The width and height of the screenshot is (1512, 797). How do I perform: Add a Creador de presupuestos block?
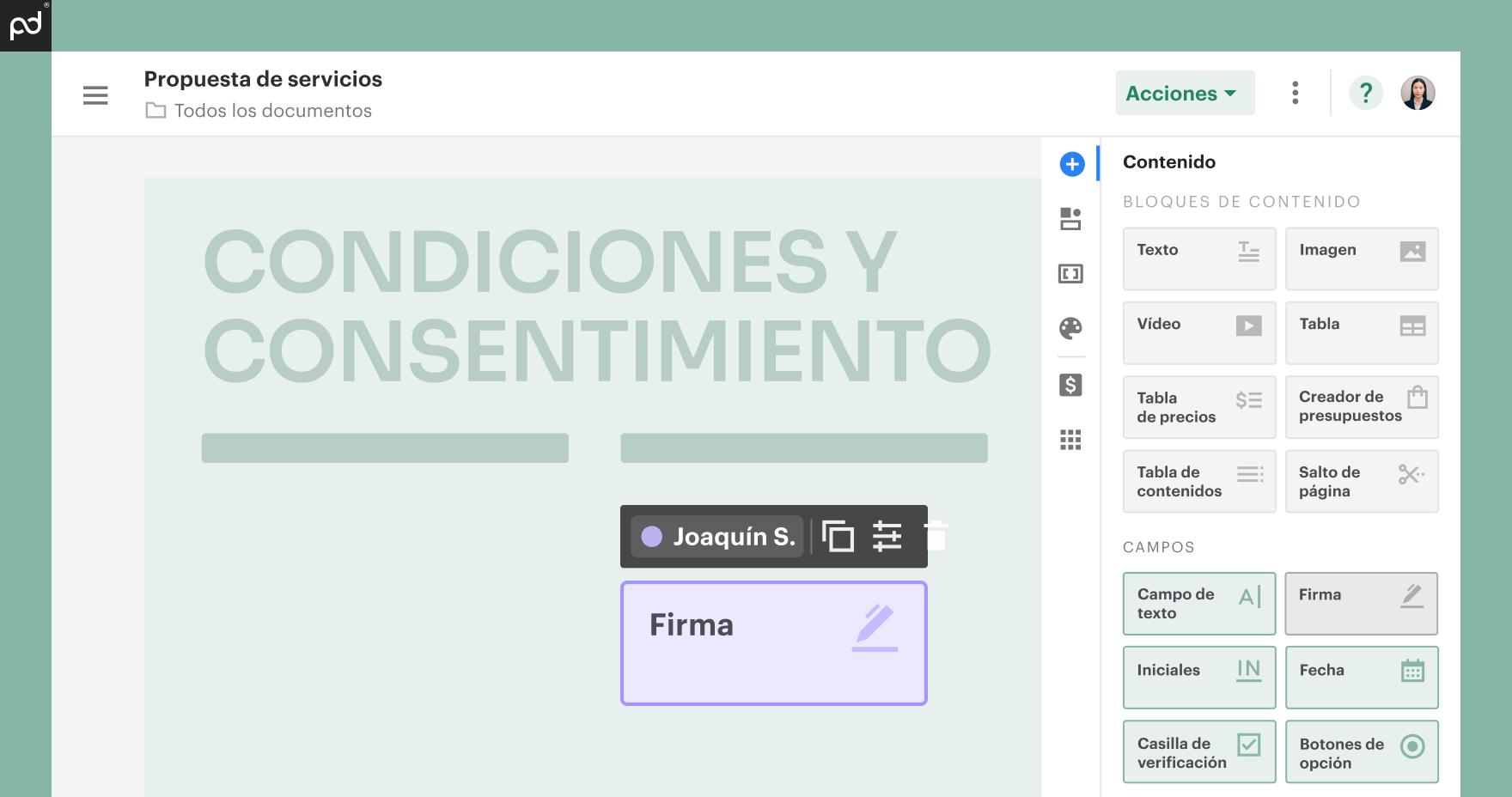(1362, 407)
